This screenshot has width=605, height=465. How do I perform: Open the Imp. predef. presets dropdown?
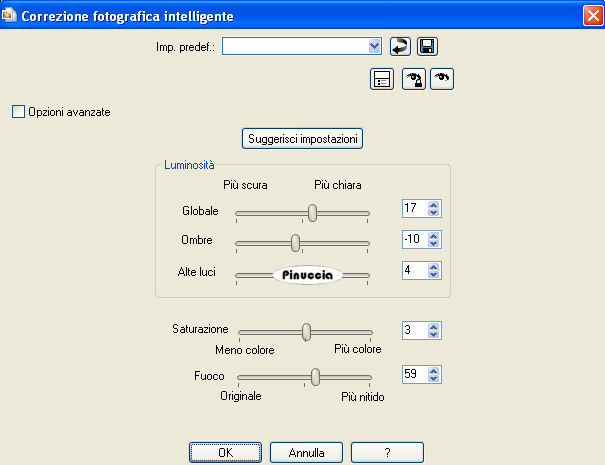(375, 46)
